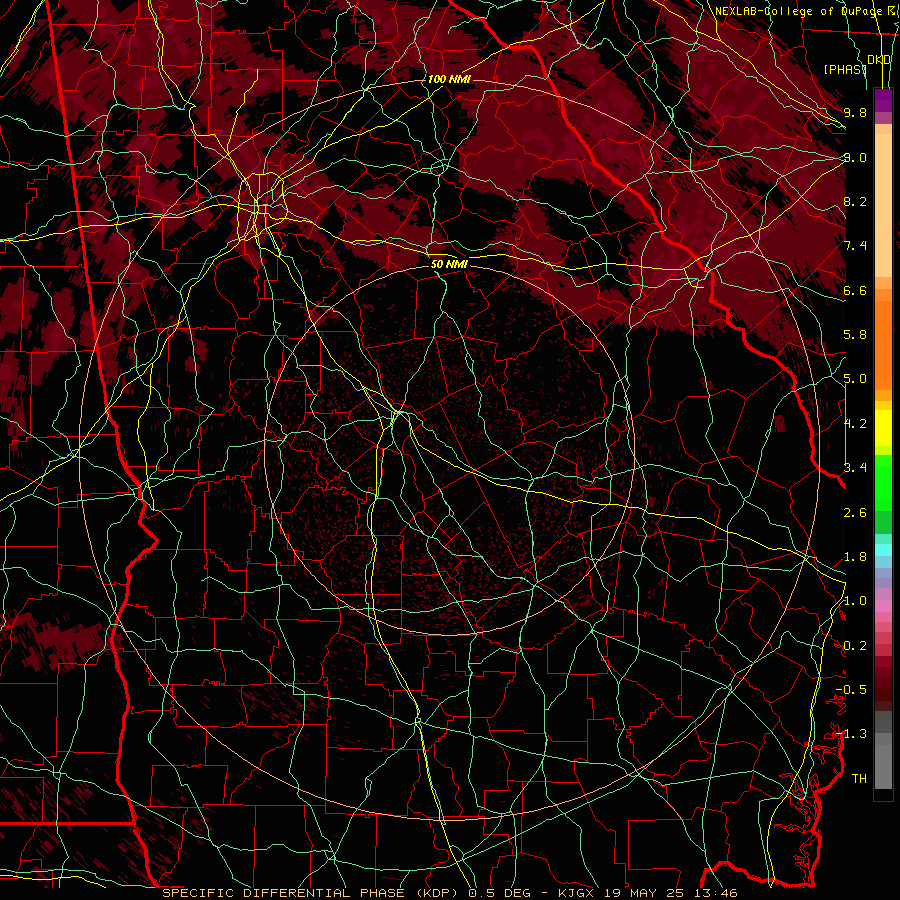Select the "DKD" product code label

click(x=879, y=60)
